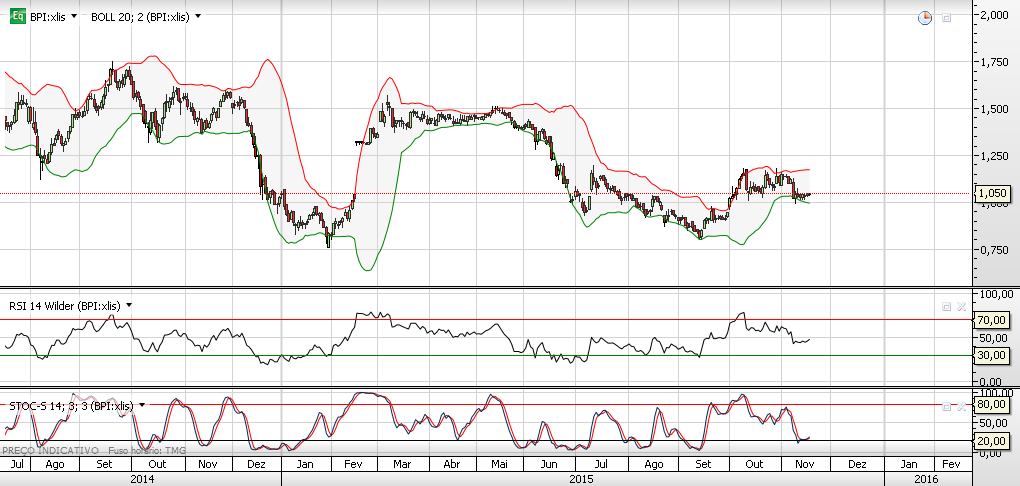Expand the BOLL 20; 2 indicator menu
This screenshot has width=1020, height=486.
(x=198, y=17)
